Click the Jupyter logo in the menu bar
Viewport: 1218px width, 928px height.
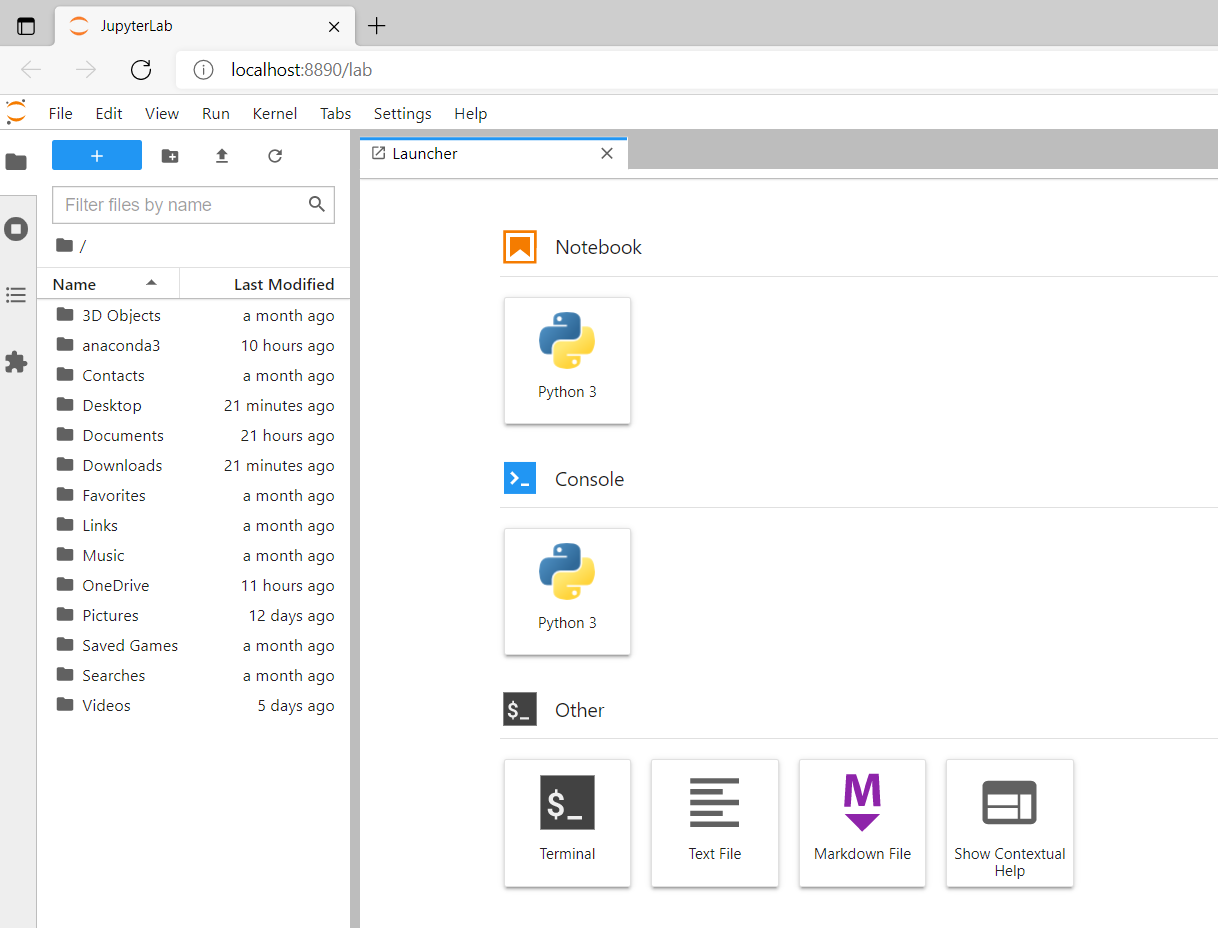click(x=16, y=112)
